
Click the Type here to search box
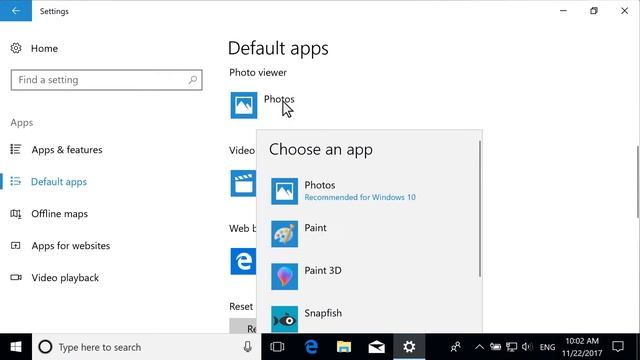(147, 347)
